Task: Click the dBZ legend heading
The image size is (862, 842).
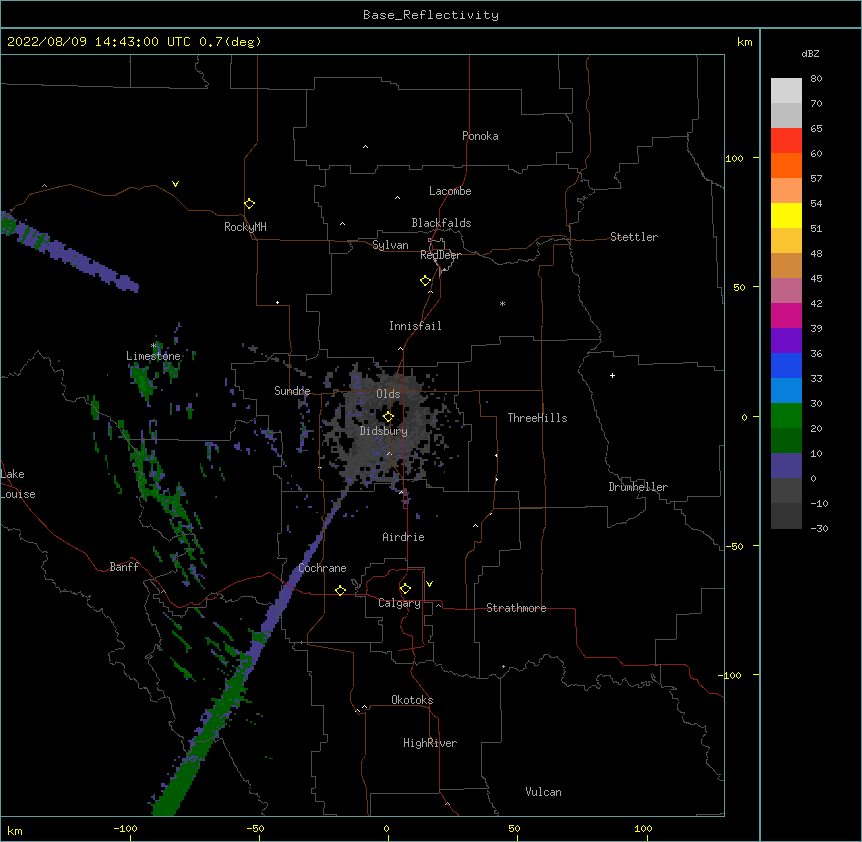Action: coord(810,53)
